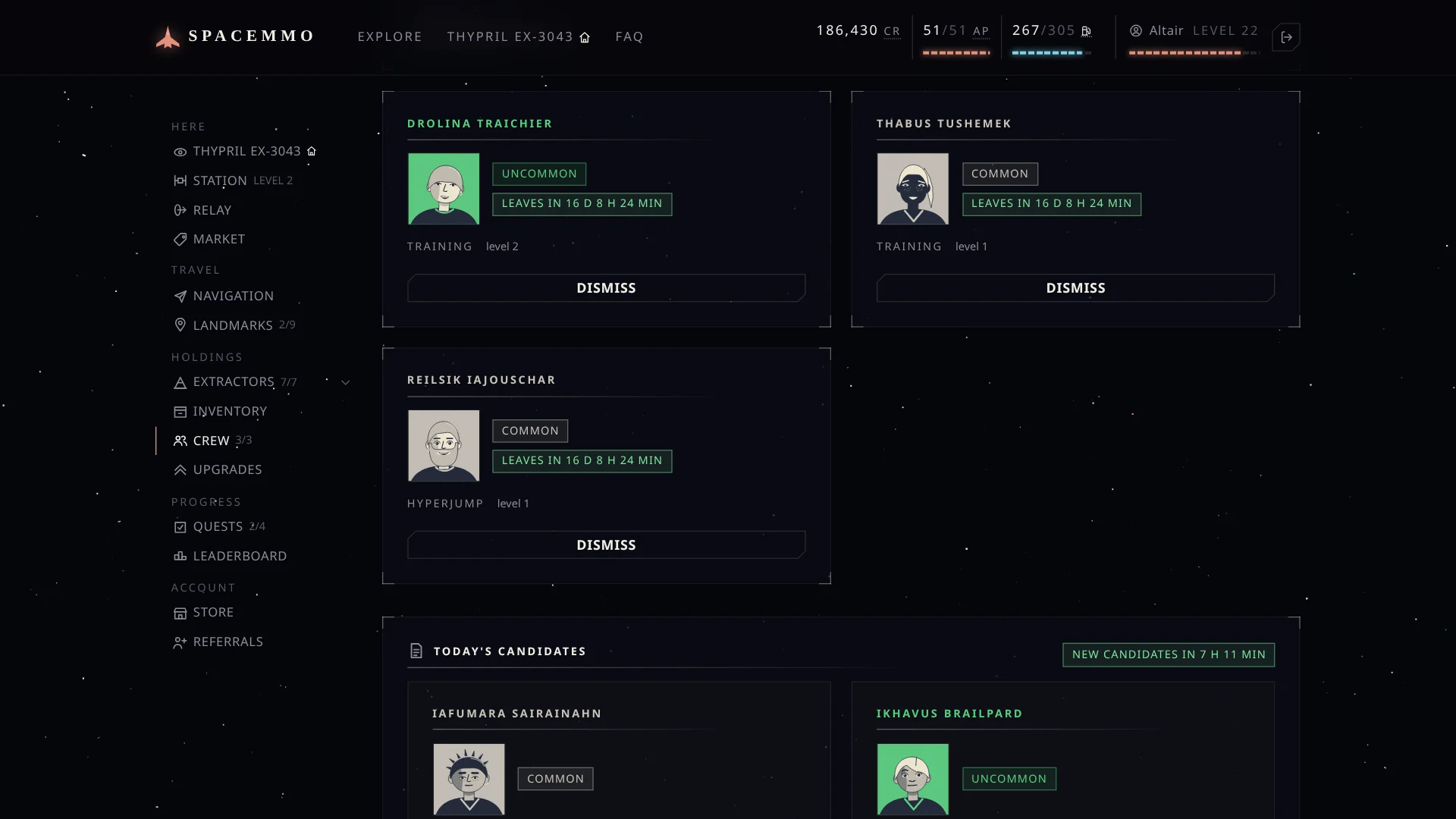Click the fuel icon next to 267/305
This screenshot has height=819, width=1456.
(1086, 31)
